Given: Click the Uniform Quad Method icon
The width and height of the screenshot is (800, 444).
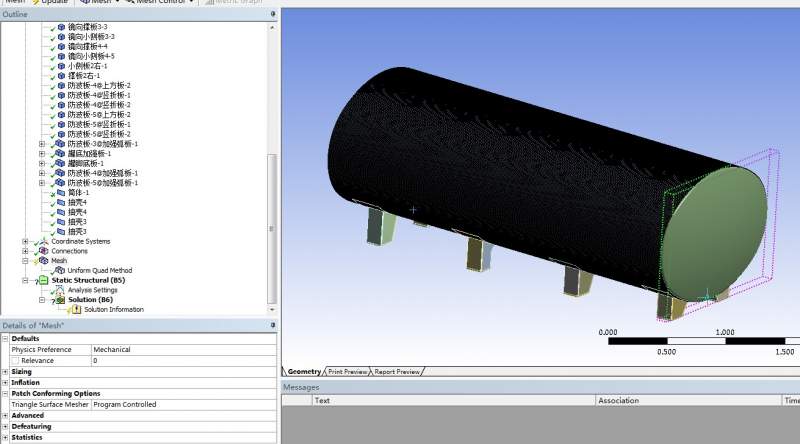Looking at the screenshot, I should (60, 270).
